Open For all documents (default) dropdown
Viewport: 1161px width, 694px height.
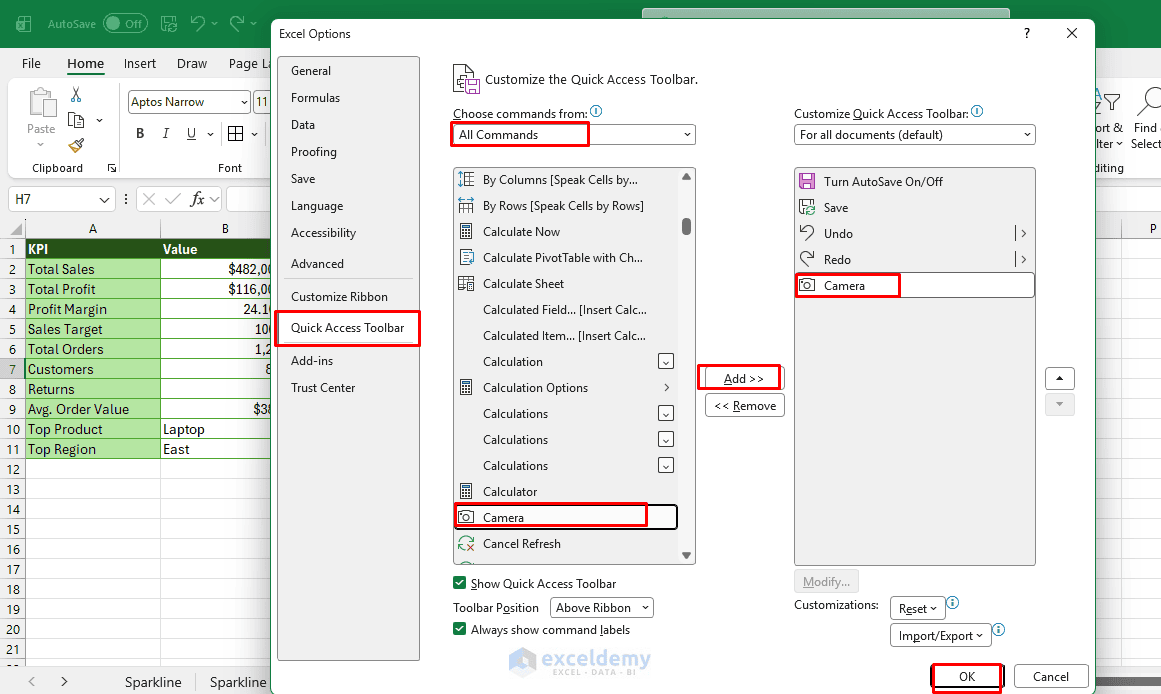[x=914, y=135]
